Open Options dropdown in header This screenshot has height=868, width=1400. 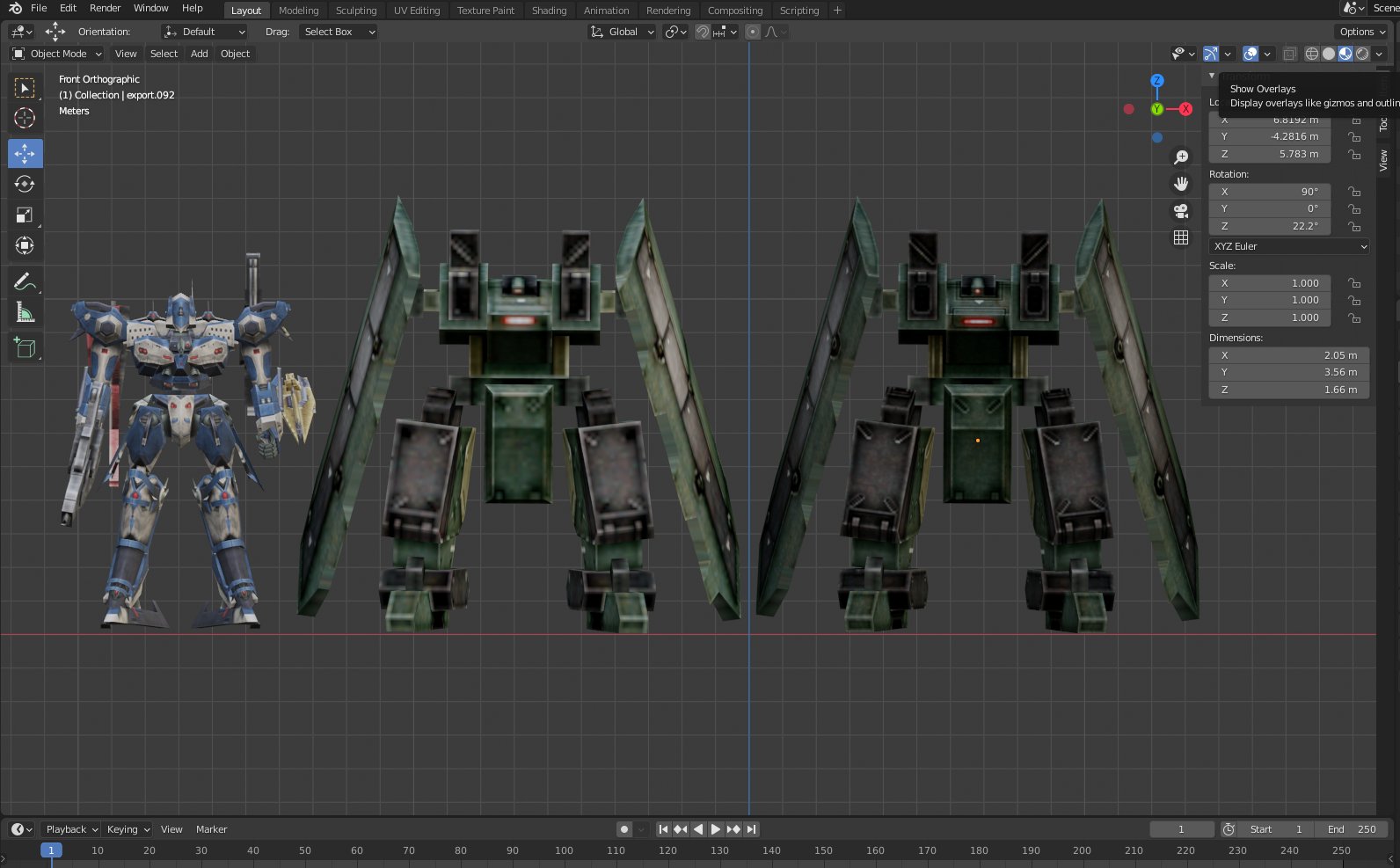click(1362, 32)
